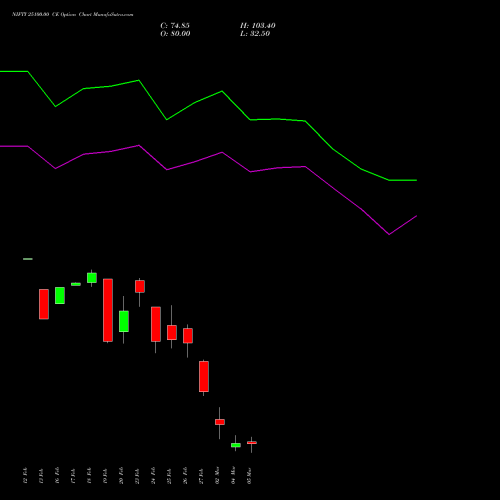Viewport: 500px width, 500px height.
Task: Click the flat green dash above 12 Feb
Action: [x=28, y=259]
